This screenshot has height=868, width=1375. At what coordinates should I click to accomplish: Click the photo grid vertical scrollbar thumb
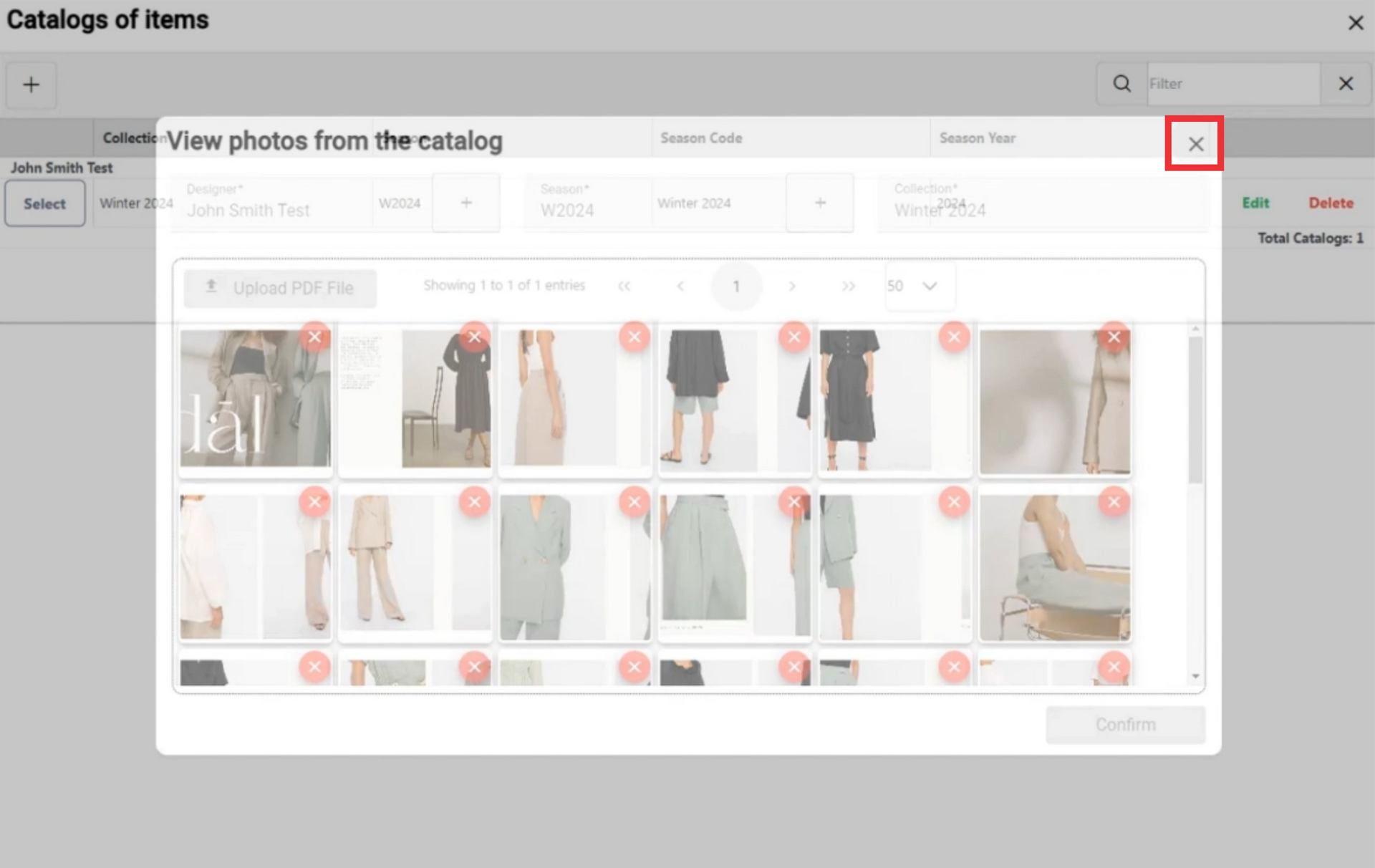[x=1195, y=410]
